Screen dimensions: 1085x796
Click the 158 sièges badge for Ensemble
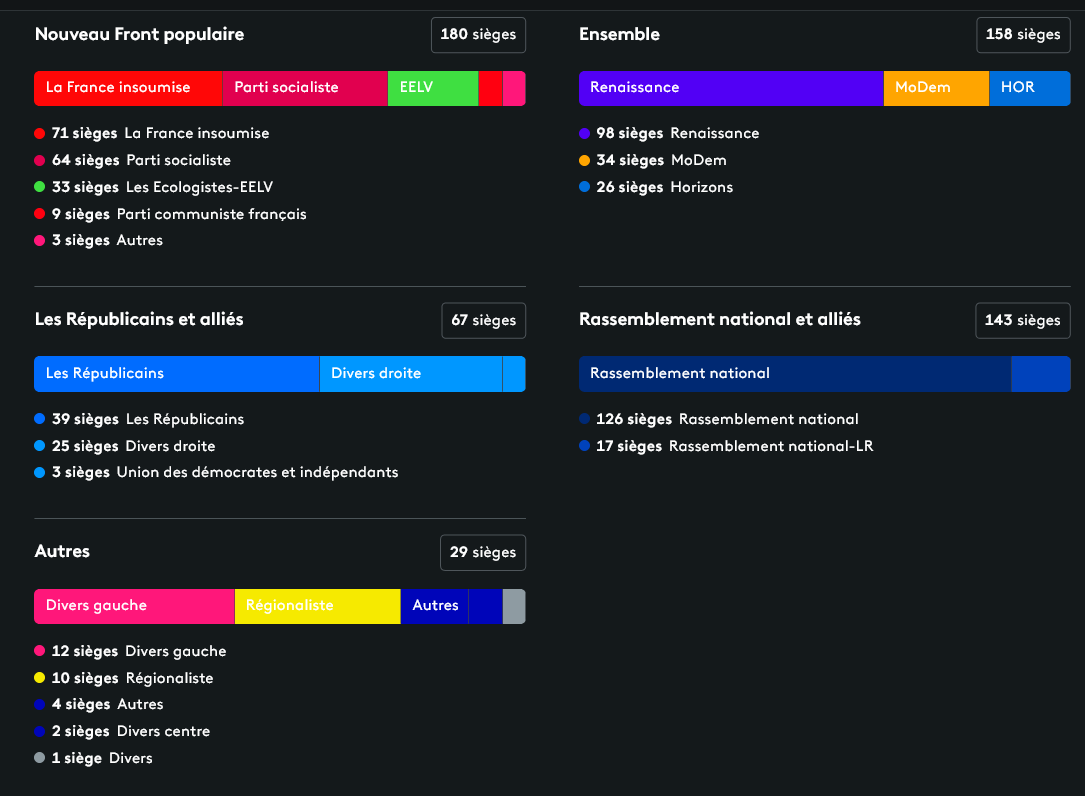(1023, 35)
